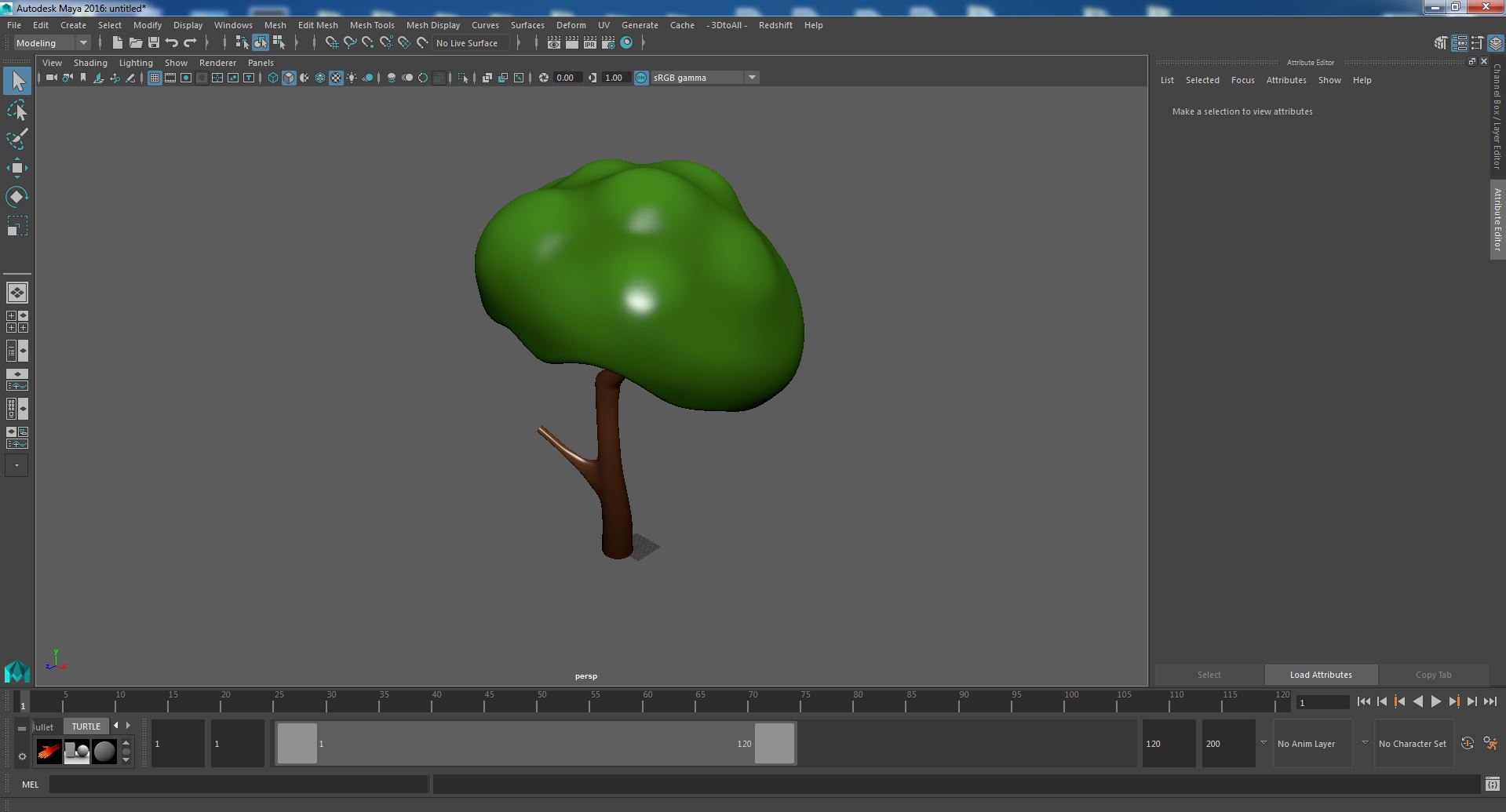Activate the Paint Selection tool
Viewport: 1506px width, 812px height.
click(x=17, y=139)
